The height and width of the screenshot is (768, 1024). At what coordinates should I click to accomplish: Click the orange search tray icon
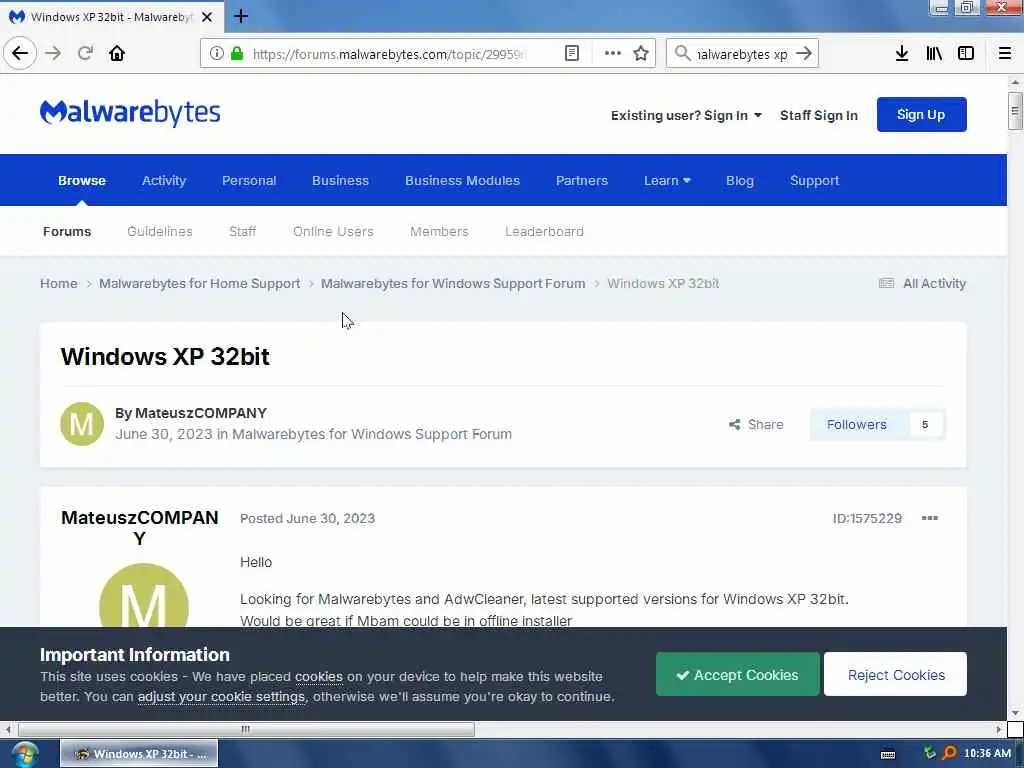pyautogui.click(x=949, y=754)
